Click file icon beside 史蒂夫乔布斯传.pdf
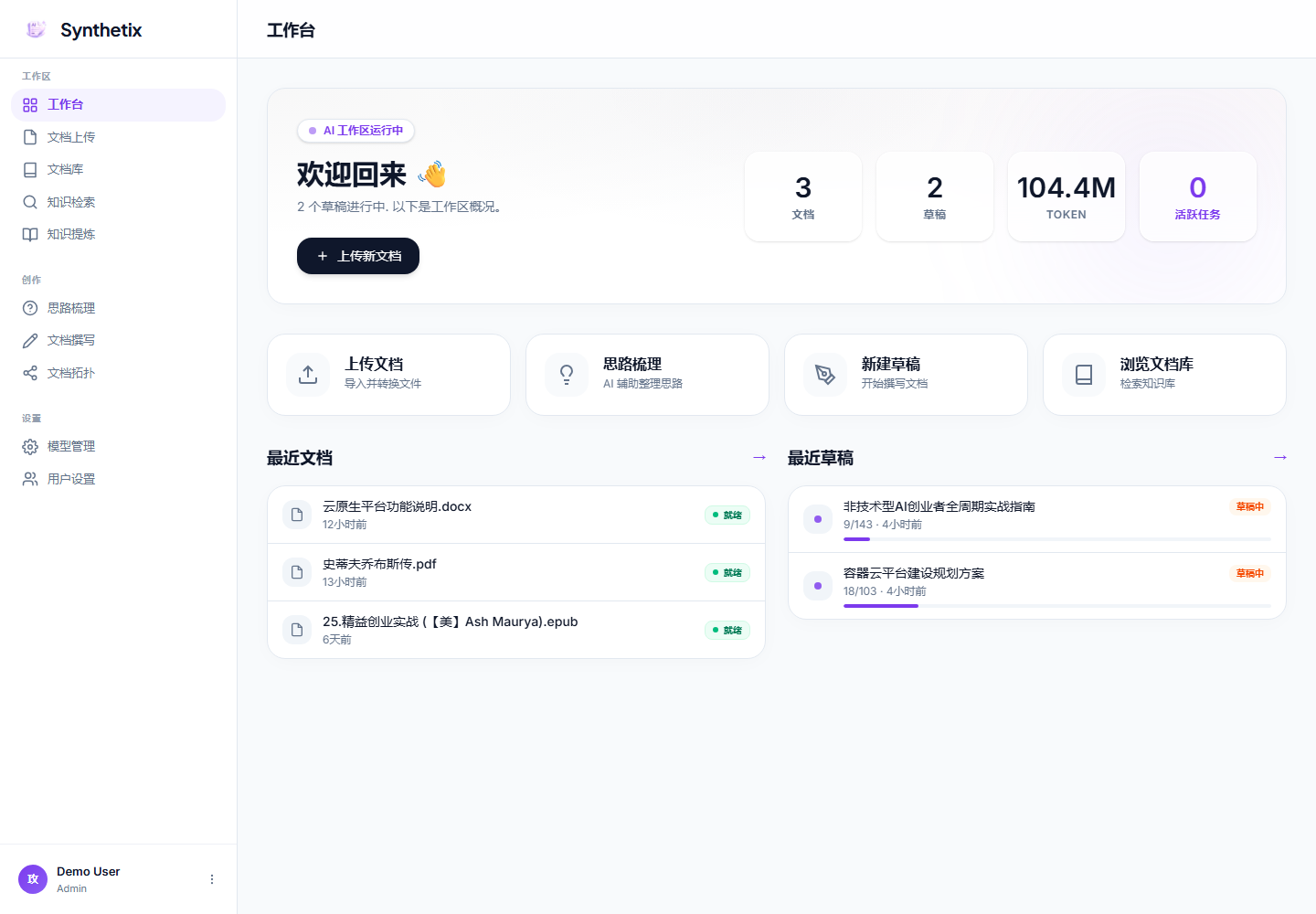 [297, 572]
